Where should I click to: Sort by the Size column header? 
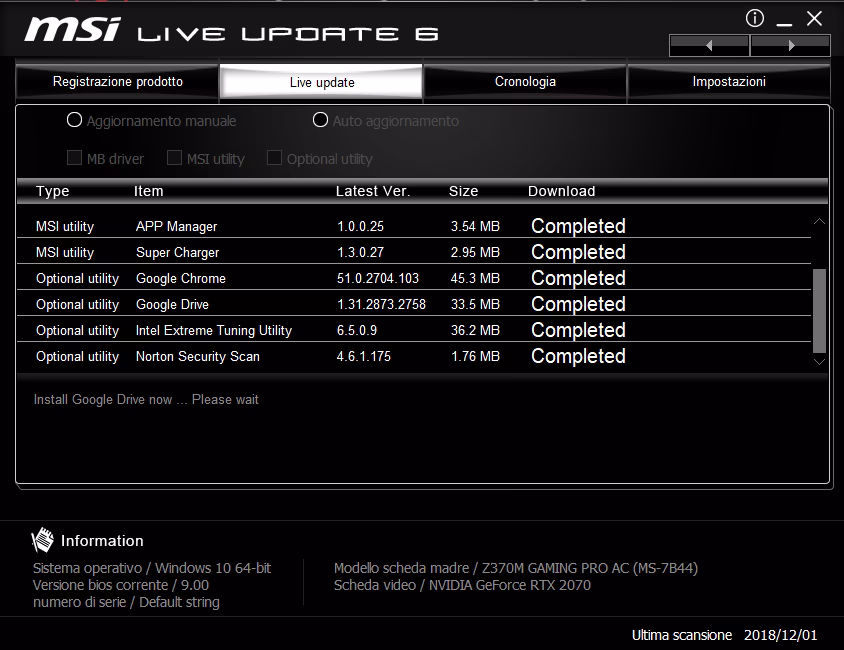[x=463, y=191]
